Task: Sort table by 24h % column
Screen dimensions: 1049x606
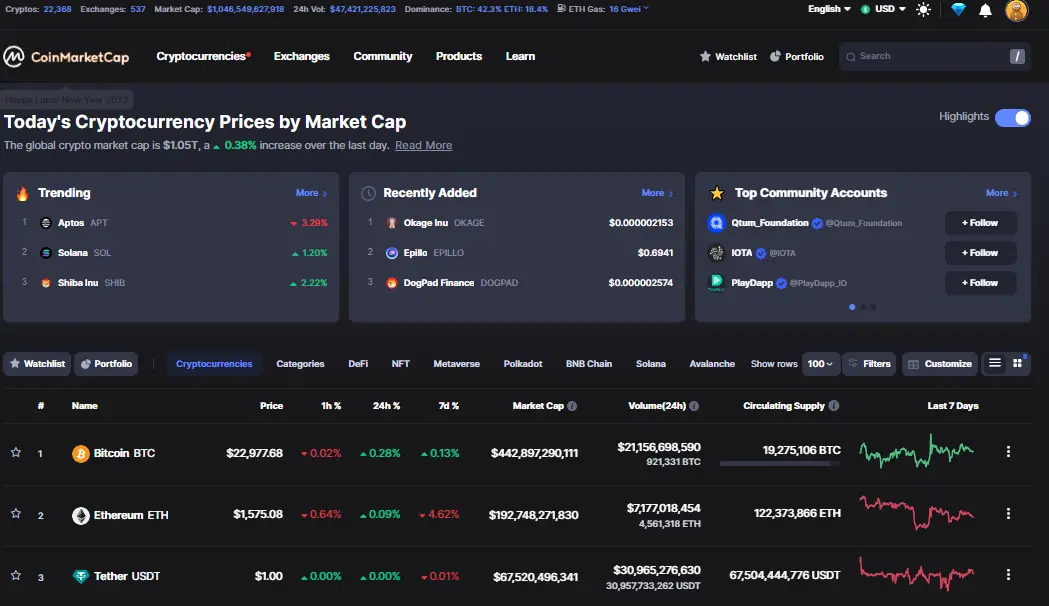Action: (386, 406)
